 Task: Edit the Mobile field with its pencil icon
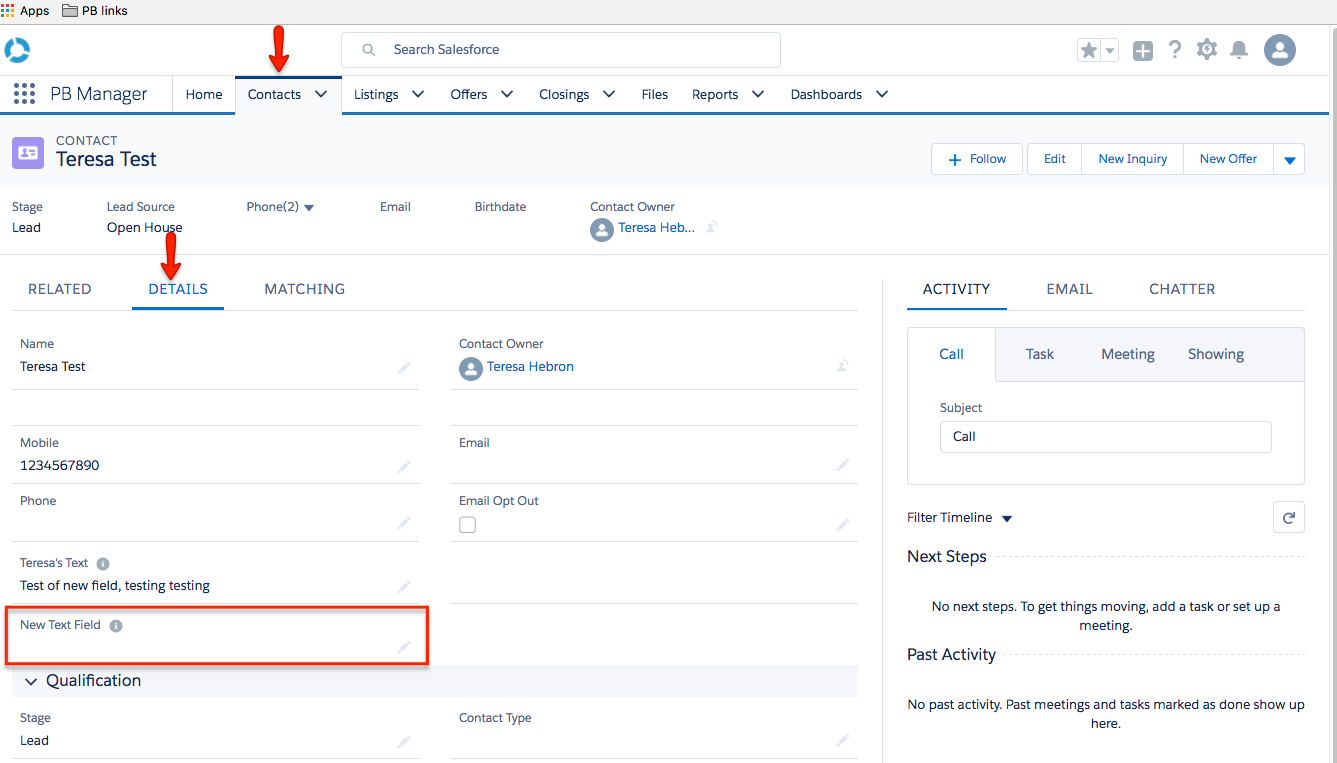(x=404, y=467)
